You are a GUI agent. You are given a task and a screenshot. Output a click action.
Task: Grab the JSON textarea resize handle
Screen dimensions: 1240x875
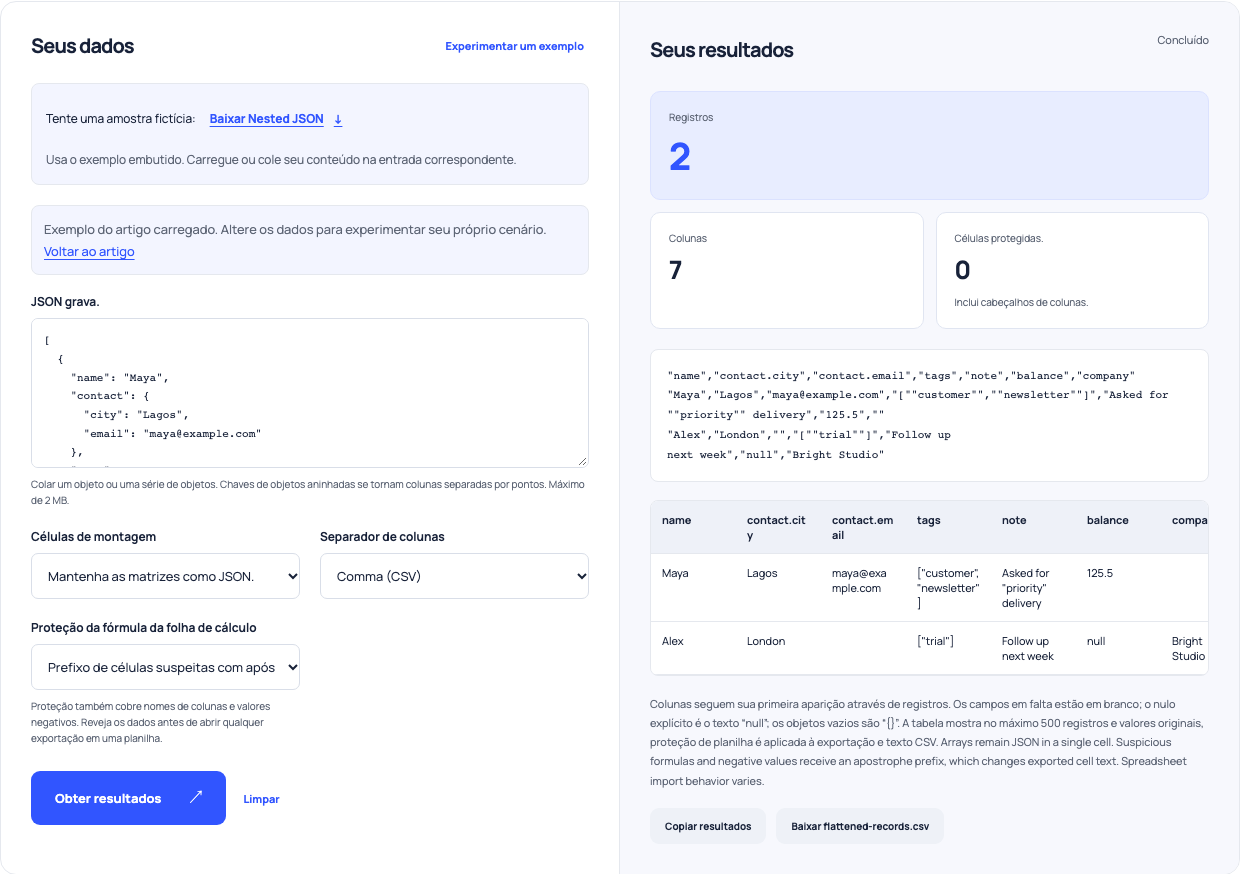(x=582, y=460)
